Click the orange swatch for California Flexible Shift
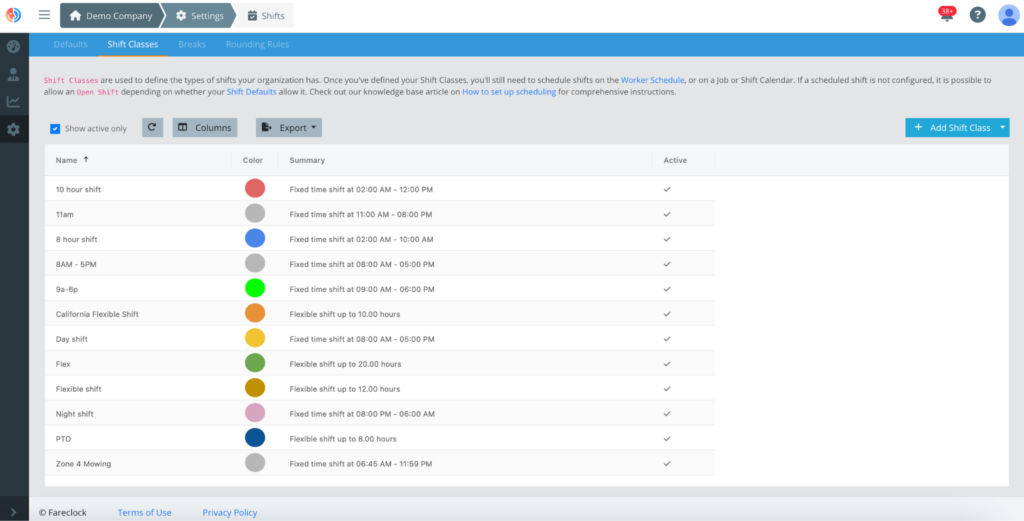The height and width of the screenshot is (521, 1024). 255,313
